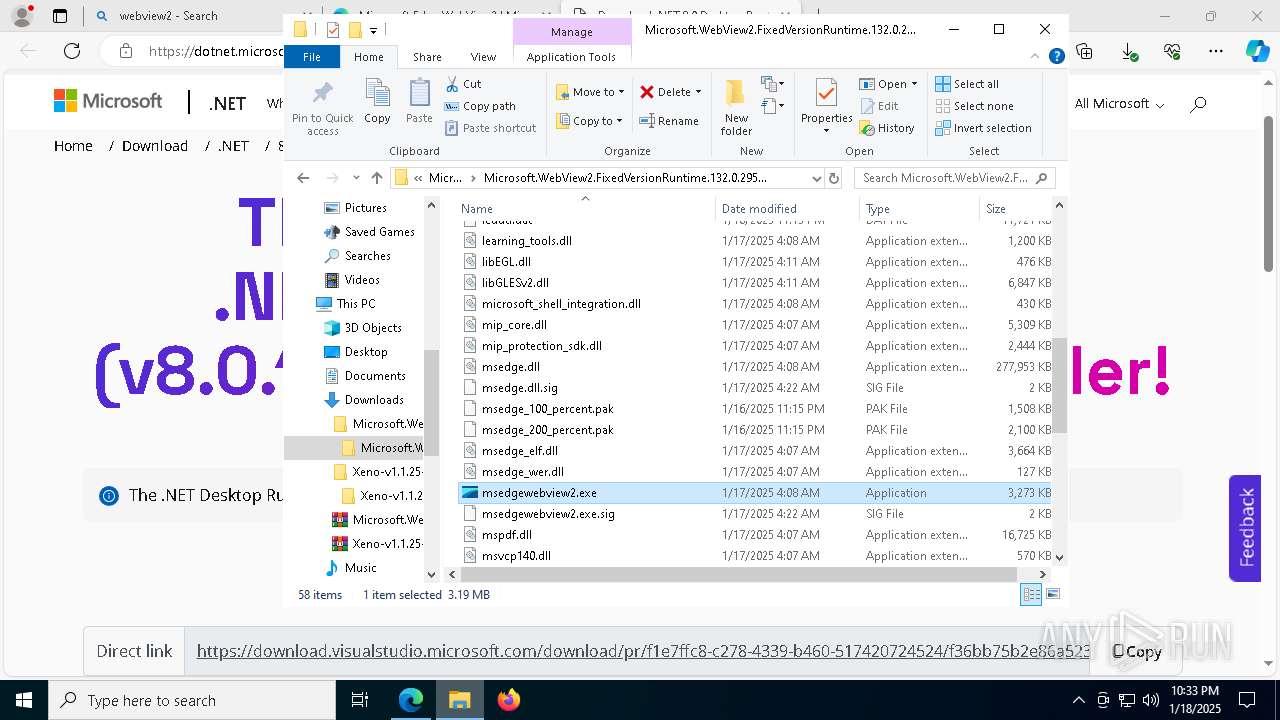This screenshot has height=720, width=1280.
Task: Click the horizontal scrollbar in file list
Action: click(x=739, y=575)
